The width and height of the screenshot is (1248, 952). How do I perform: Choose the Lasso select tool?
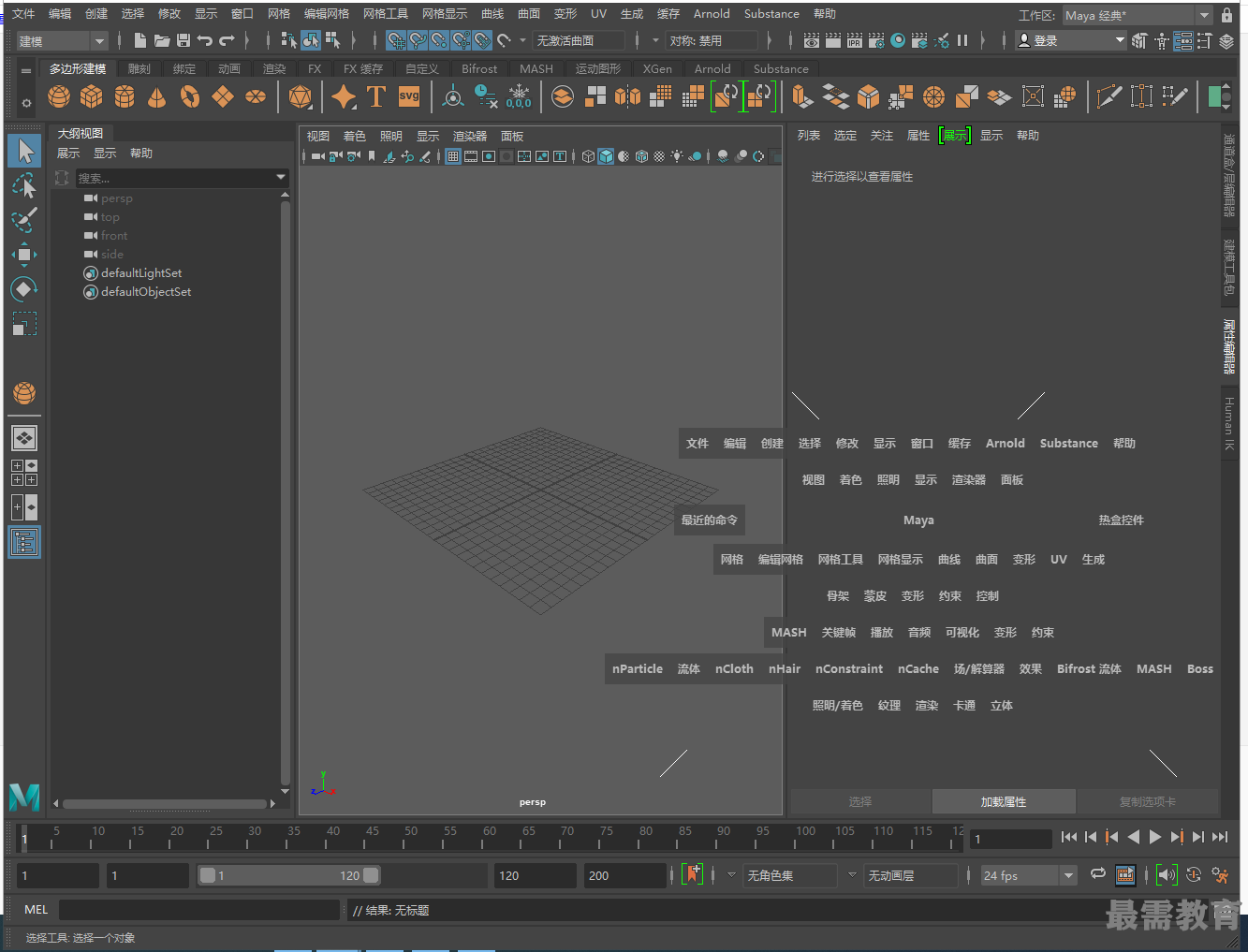coord(24,185)
